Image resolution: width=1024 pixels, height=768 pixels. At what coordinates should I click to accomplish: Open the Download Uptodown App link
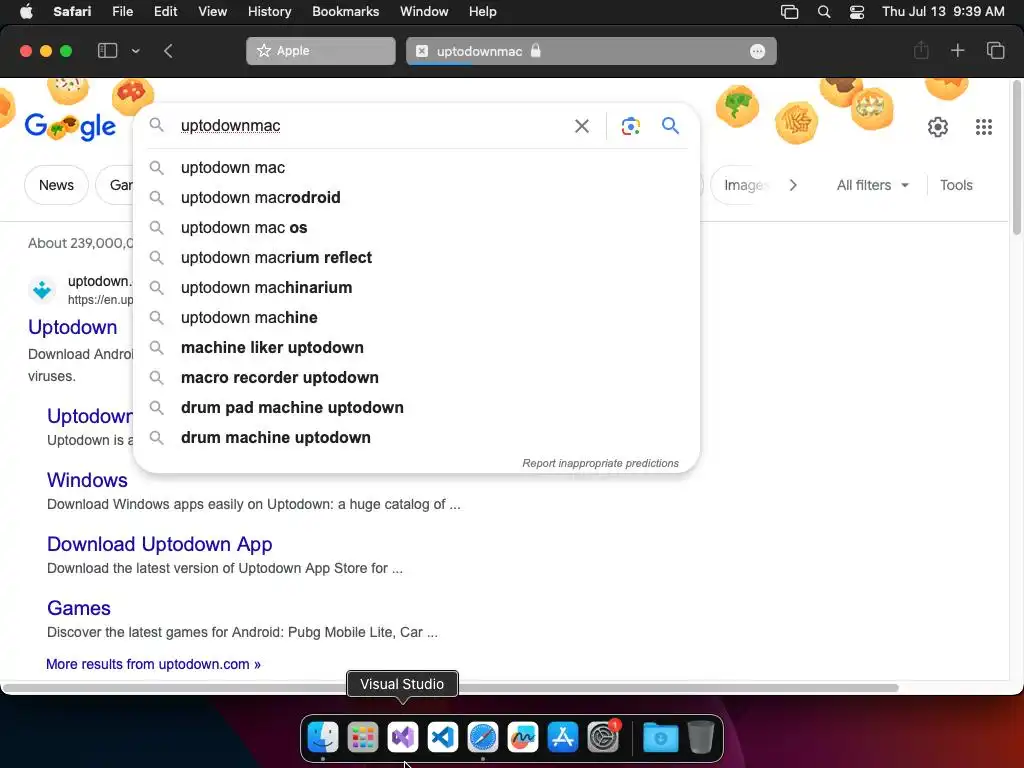pyautogui.click(x=159, y=544)
